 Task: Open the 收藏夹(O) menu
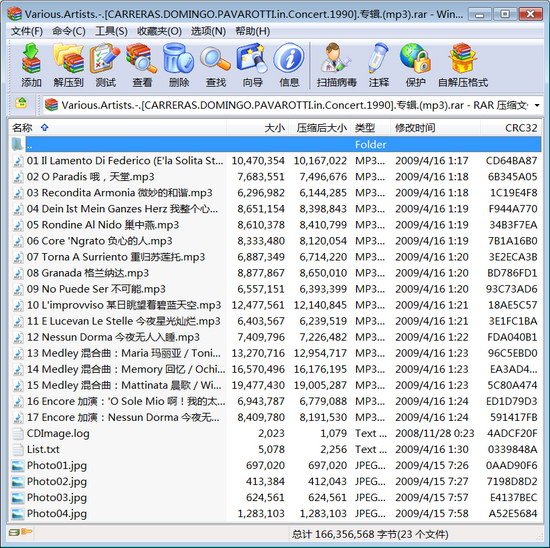[x=159, y=31]
